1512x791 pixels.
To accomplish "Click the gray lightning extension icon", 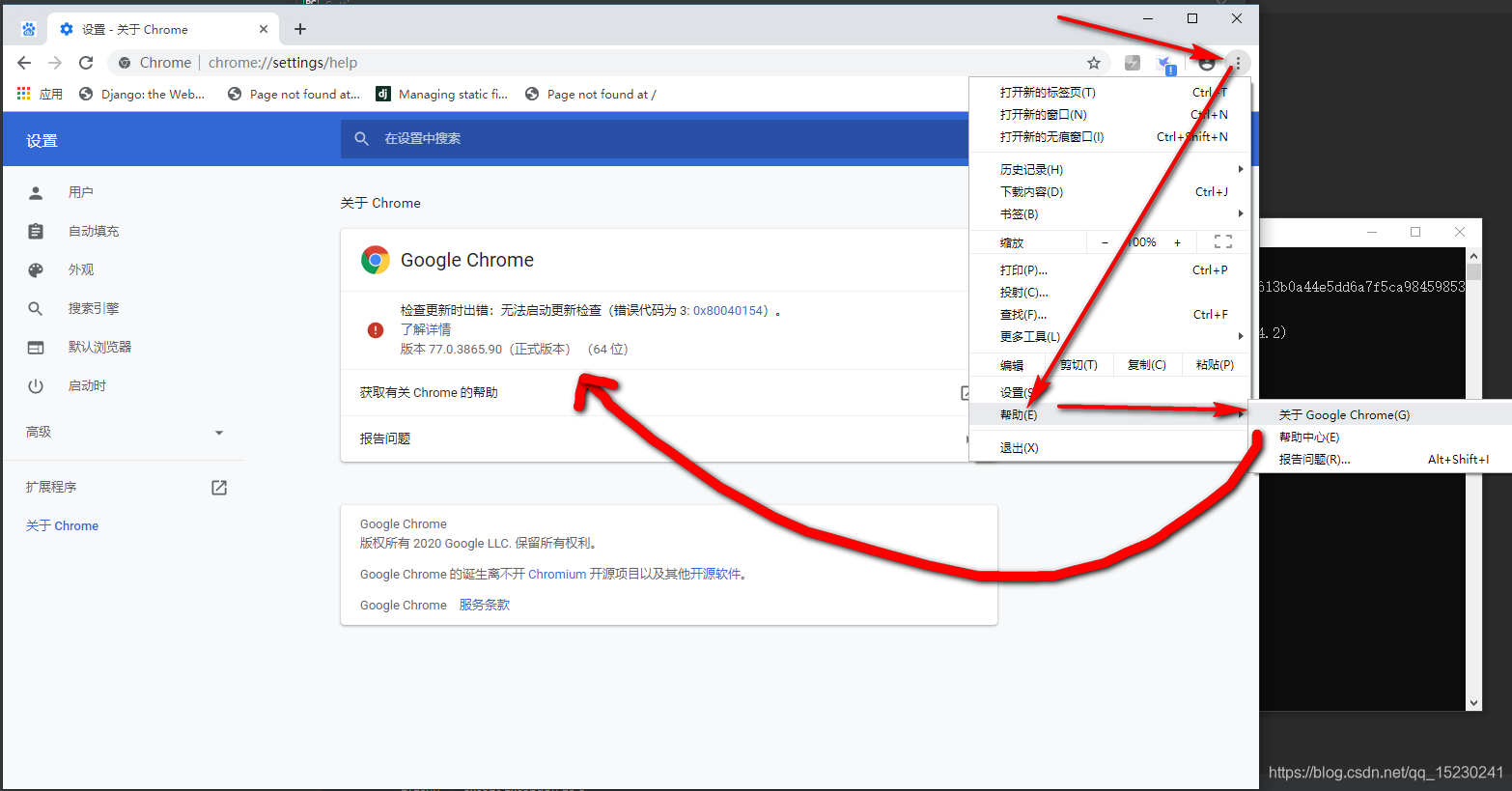I will pyautogui.click(x=1133, y=63).
